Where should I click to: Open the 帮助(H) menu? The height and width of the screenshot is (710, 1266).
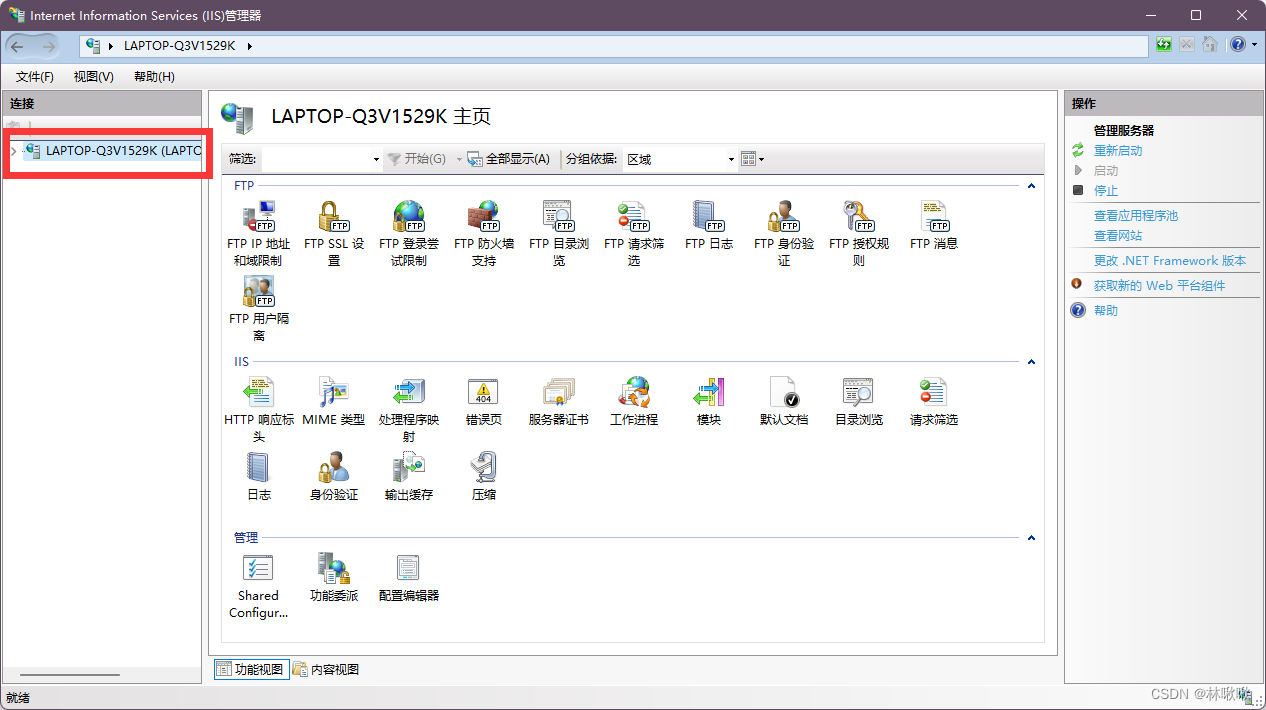pyautogui.click(x=154, y=77)
